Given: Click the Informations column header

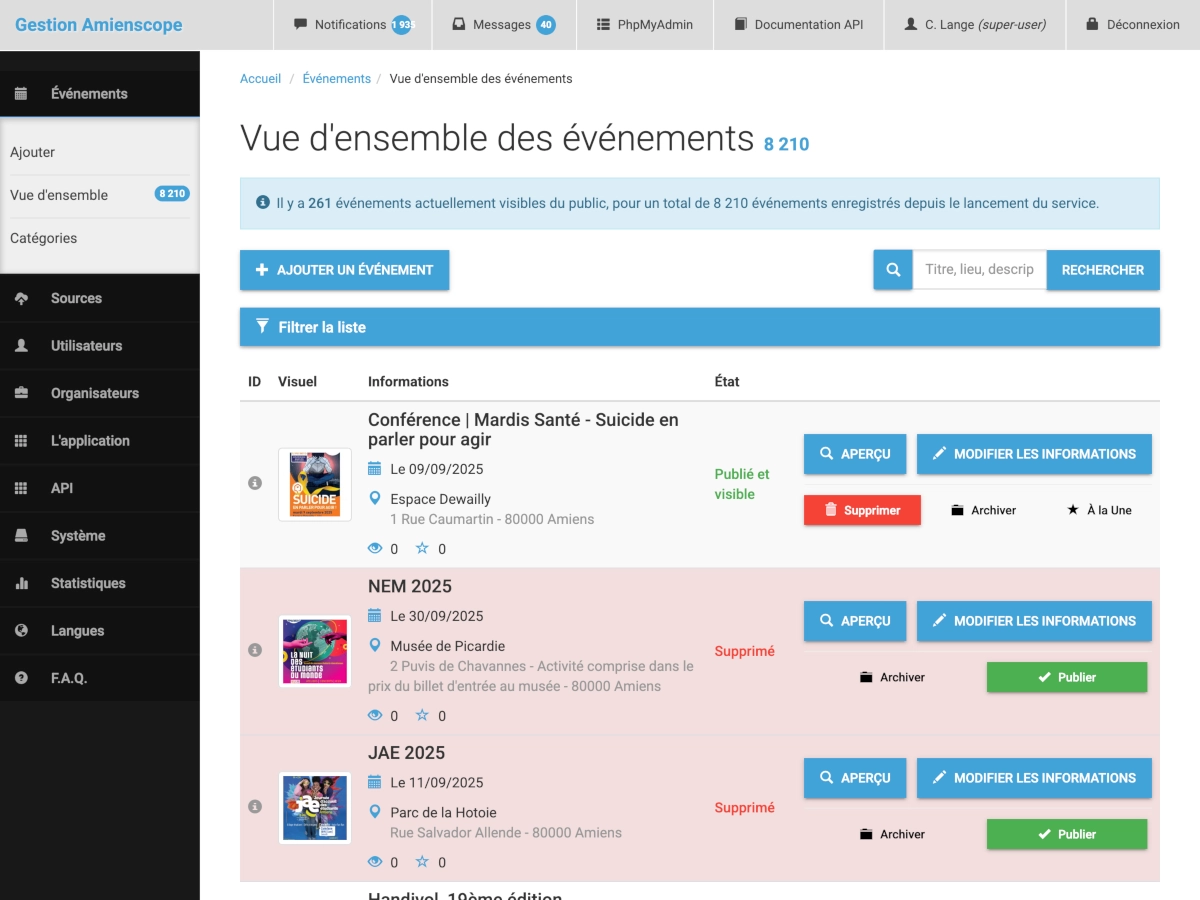Looking at the screenshot, I should (408, 381).
